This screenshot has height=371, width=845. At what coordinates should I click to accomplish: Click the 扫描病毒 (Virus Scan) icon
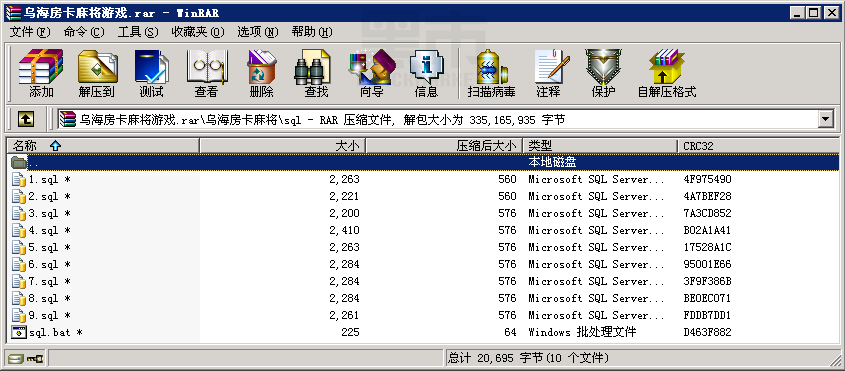tap(491, 73)
